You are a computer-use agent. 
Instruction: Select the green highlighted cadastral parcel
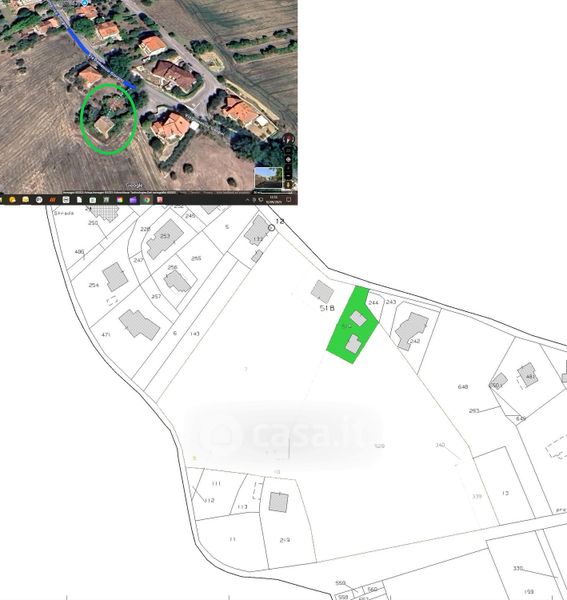point(352,325)
